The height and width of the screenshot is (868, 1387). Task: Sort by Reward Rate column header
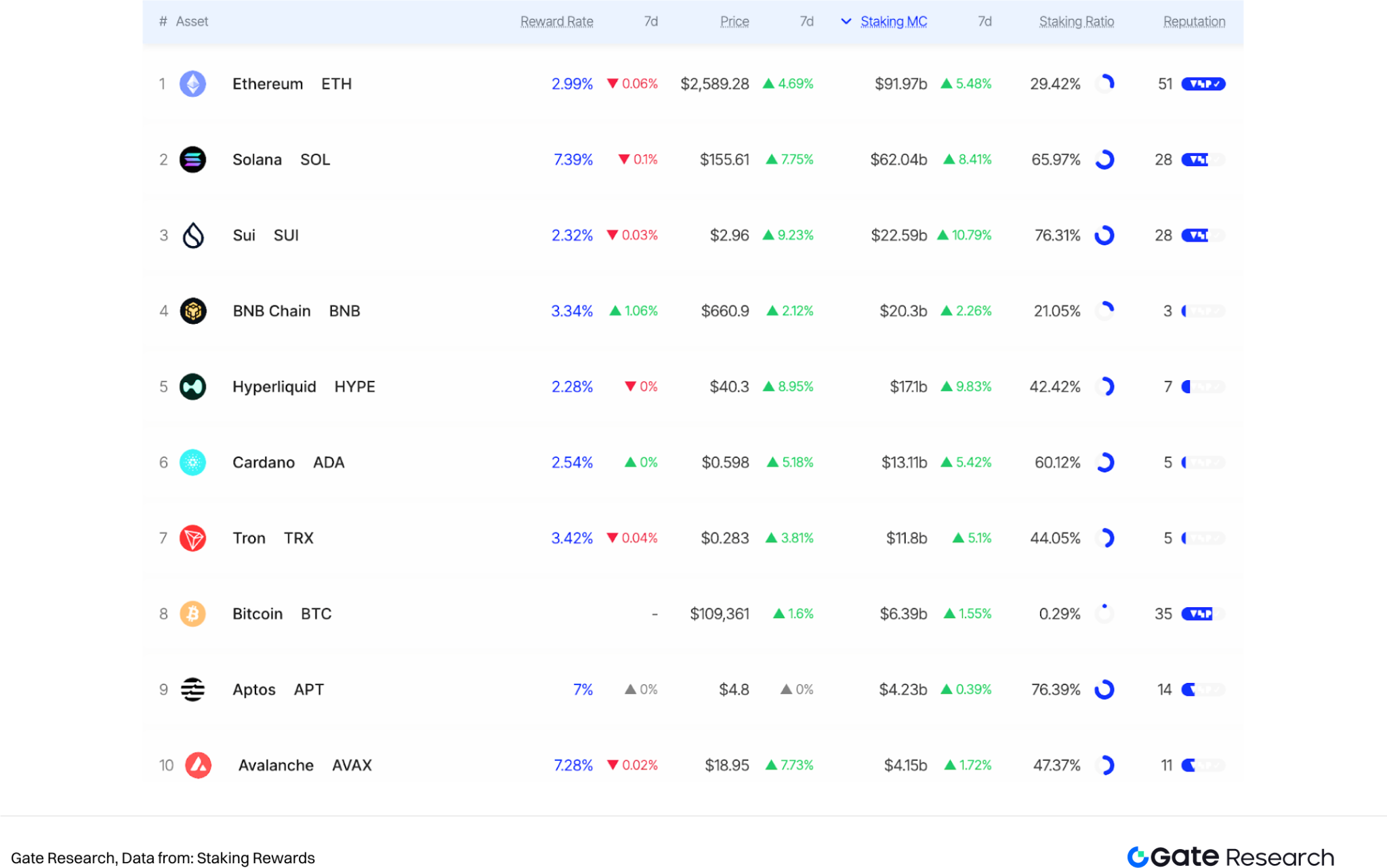[556, 22]
